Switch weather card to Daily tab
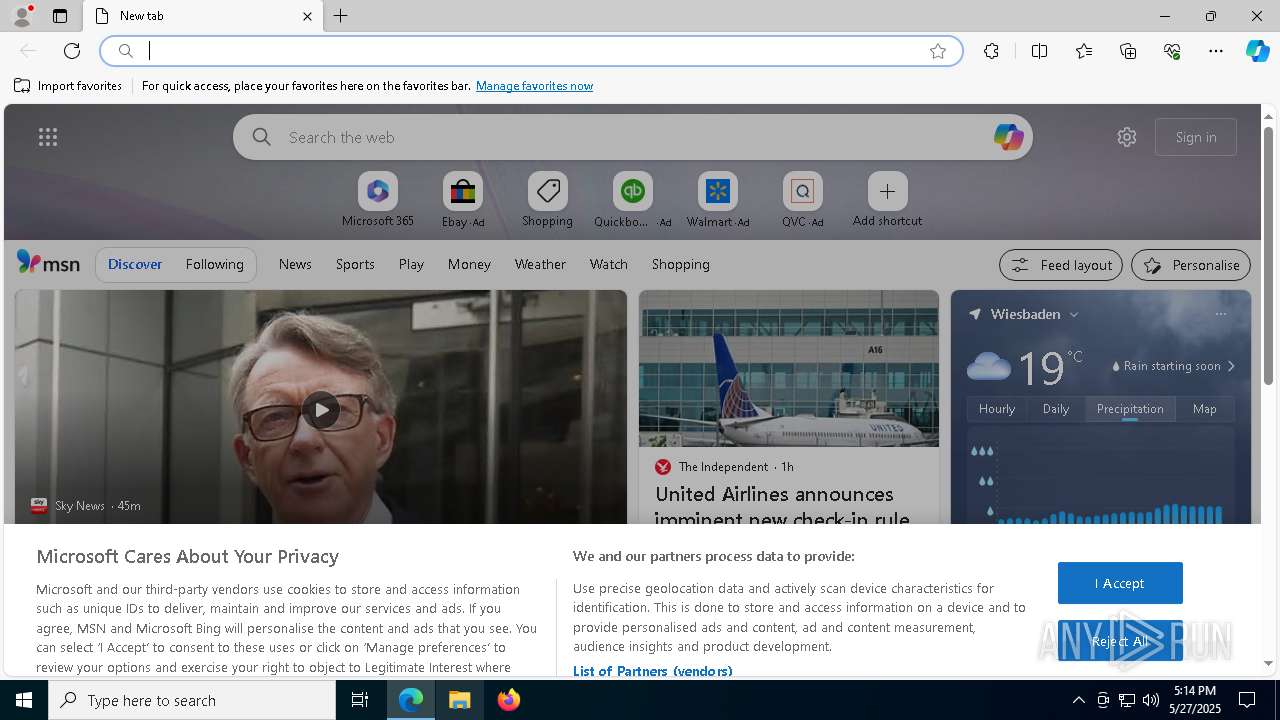This screenshot has width=1280, height=720. [x=1056, y=409]
